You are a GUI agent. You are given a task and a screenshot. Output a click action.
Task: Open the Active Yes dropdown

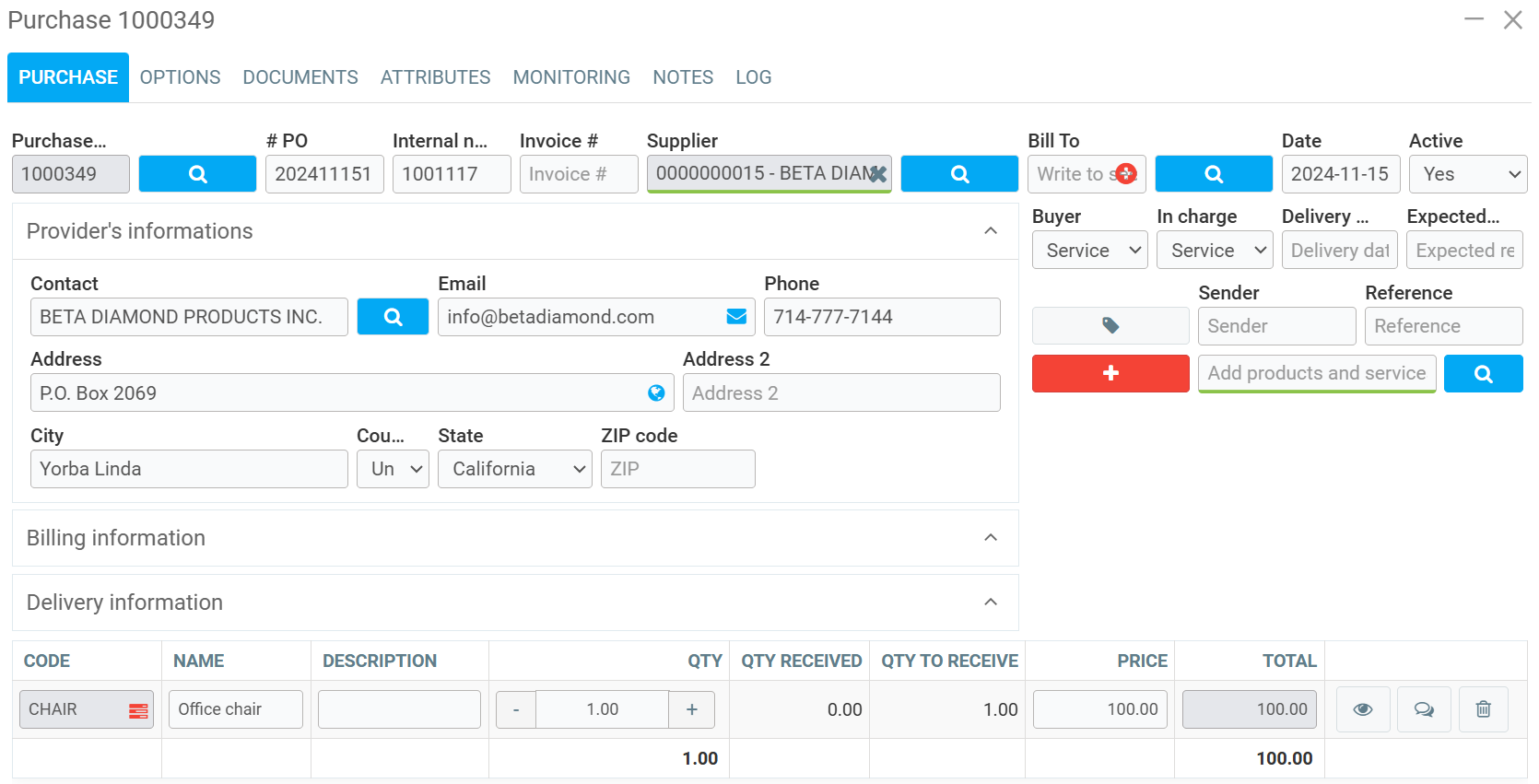(1467, 174)
